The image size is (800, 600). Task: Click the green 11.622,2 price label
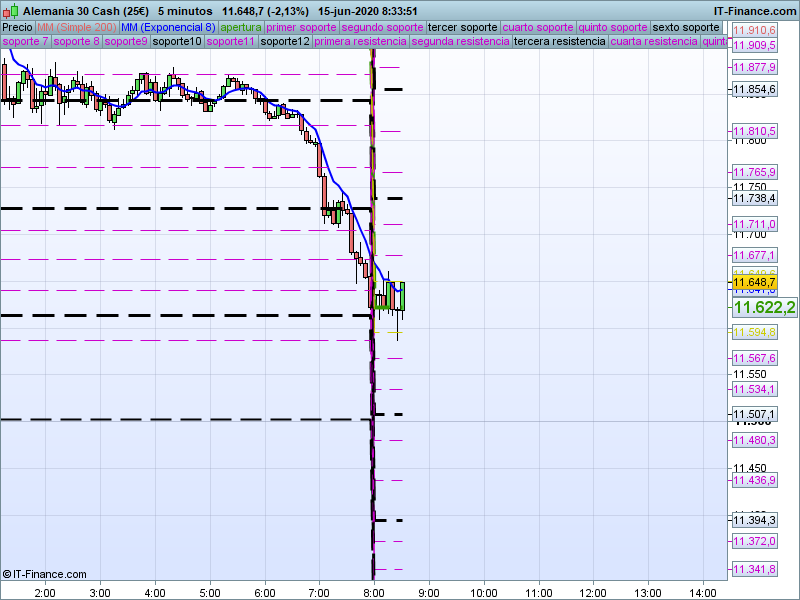764,307
